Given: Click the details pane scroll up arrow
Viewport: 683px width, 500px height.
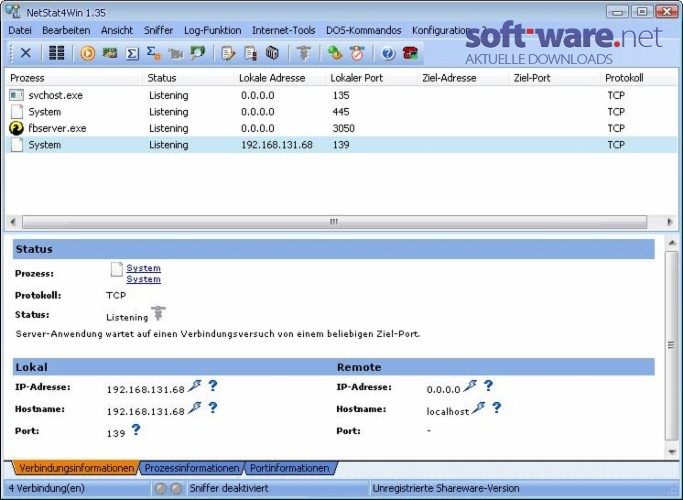Looking at the screenshot, I should point(672,243).
